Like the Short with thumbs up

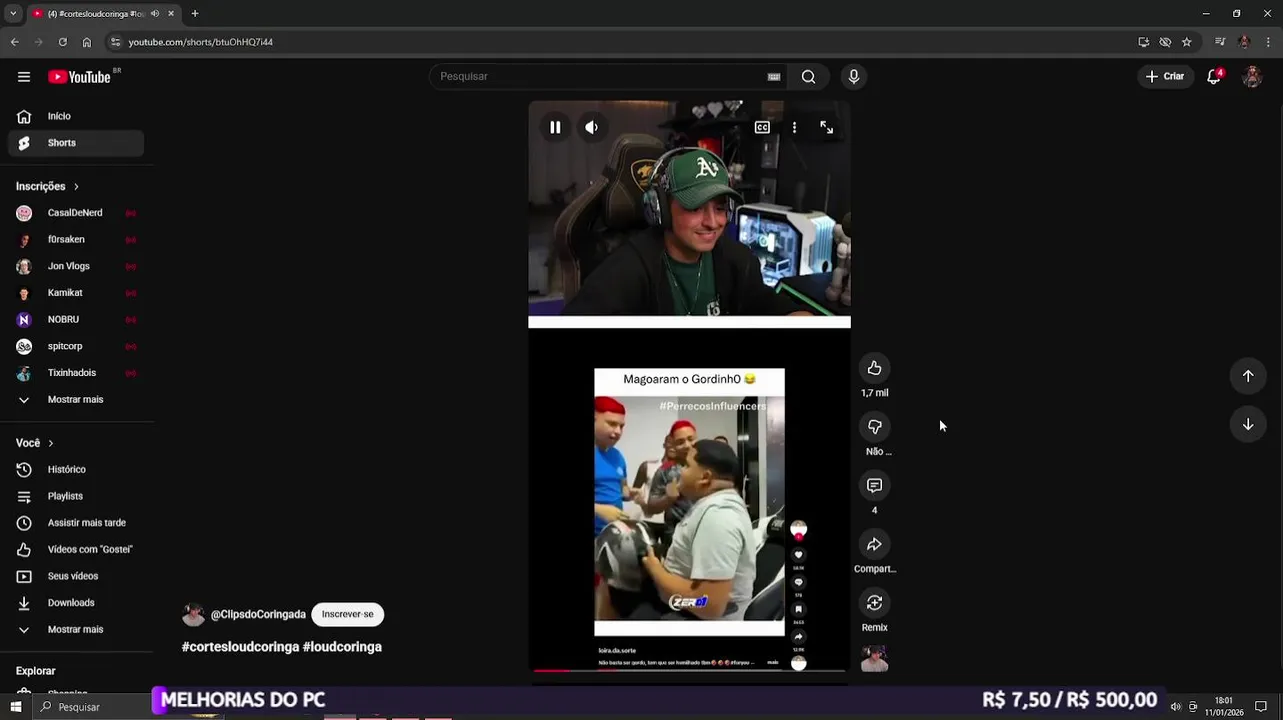click(874, 368)
